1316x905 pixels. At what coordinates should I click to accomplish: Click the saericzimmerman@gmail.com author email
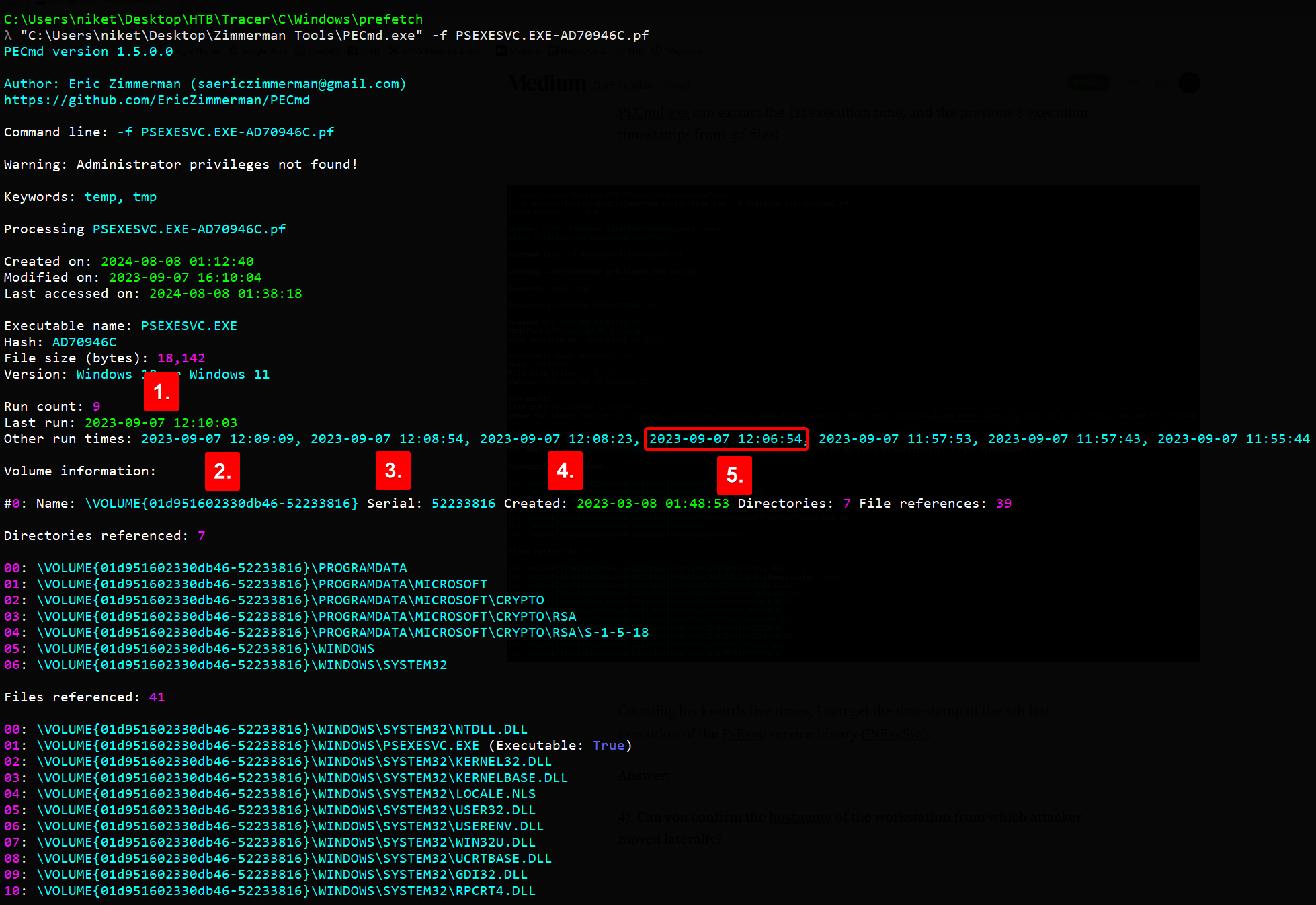[x=298, y=84]
